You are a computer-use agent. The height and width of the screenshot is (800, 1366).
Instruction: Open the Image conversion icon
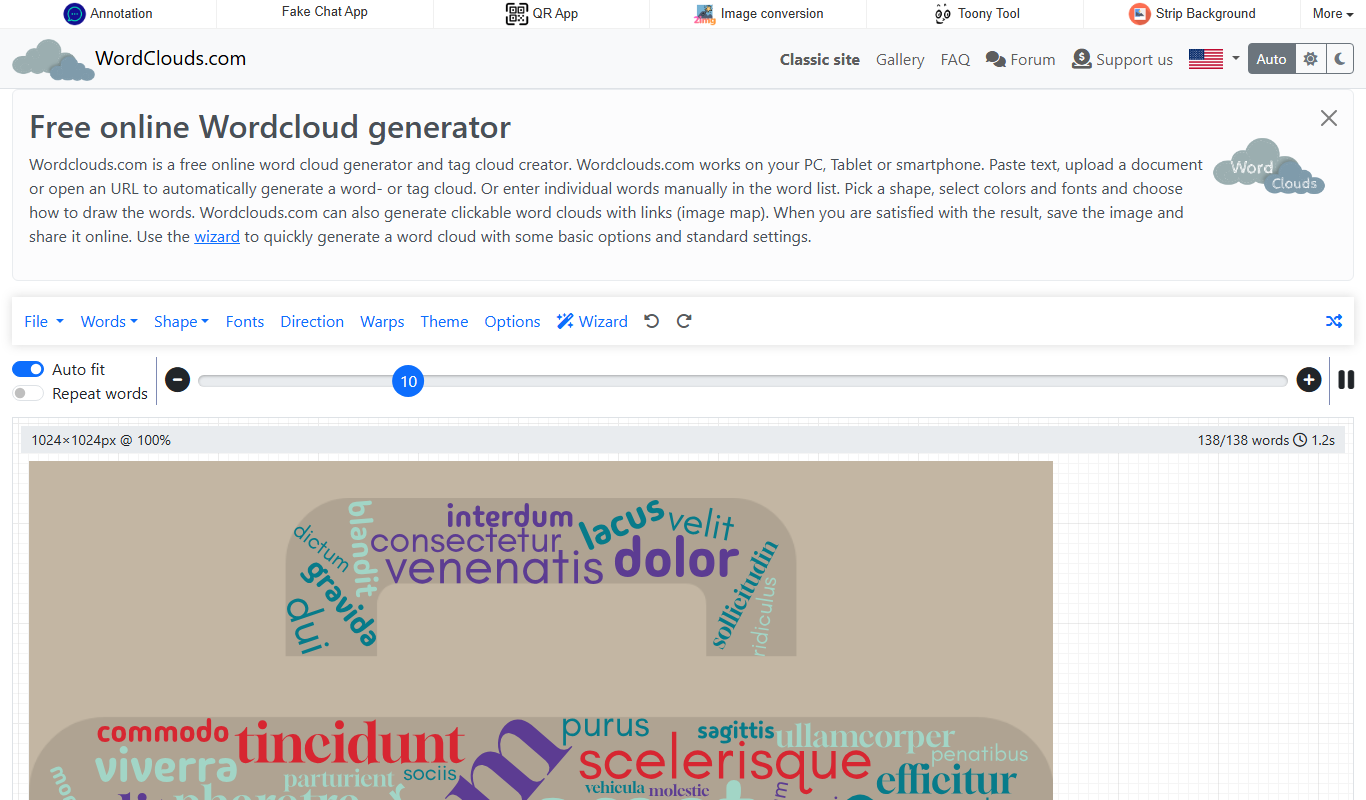pyautogui.click(x=705, y=14)
